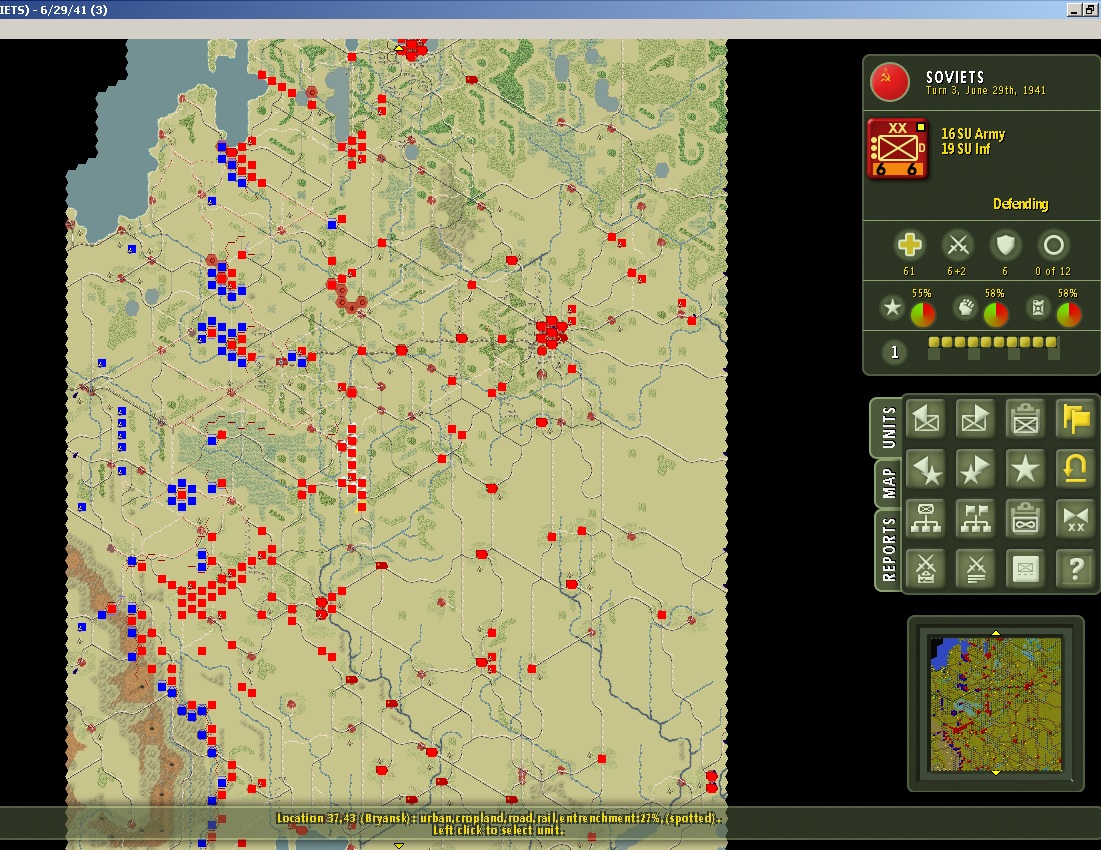Click the 19 SU Inf unit counter

(897, 149)
